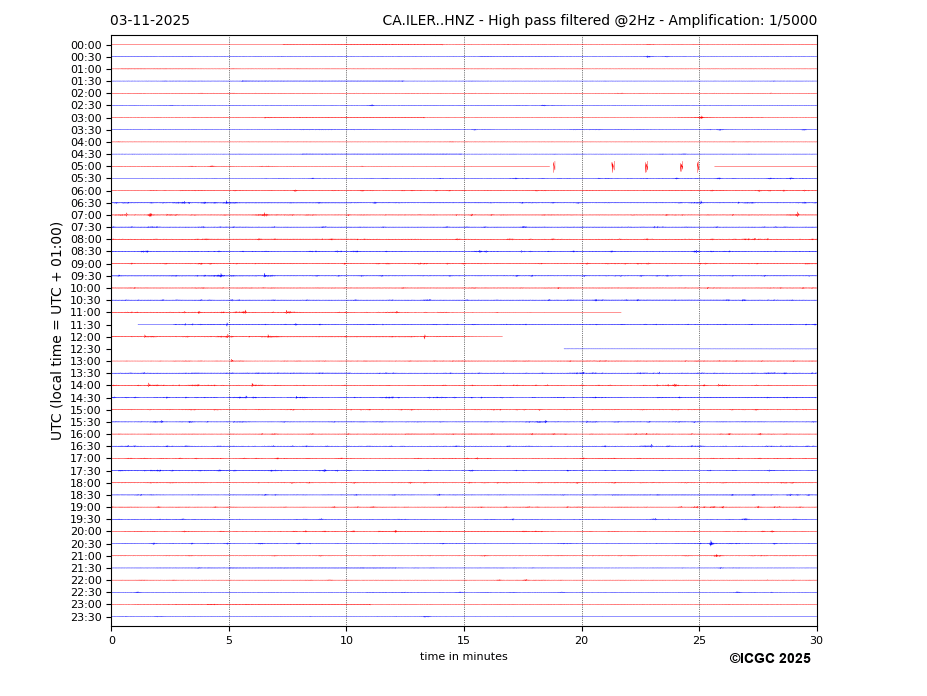The width and height of the screenshot is (927, 696).
Task: Click the x-axis tick label 10
Action: [346, 640]
